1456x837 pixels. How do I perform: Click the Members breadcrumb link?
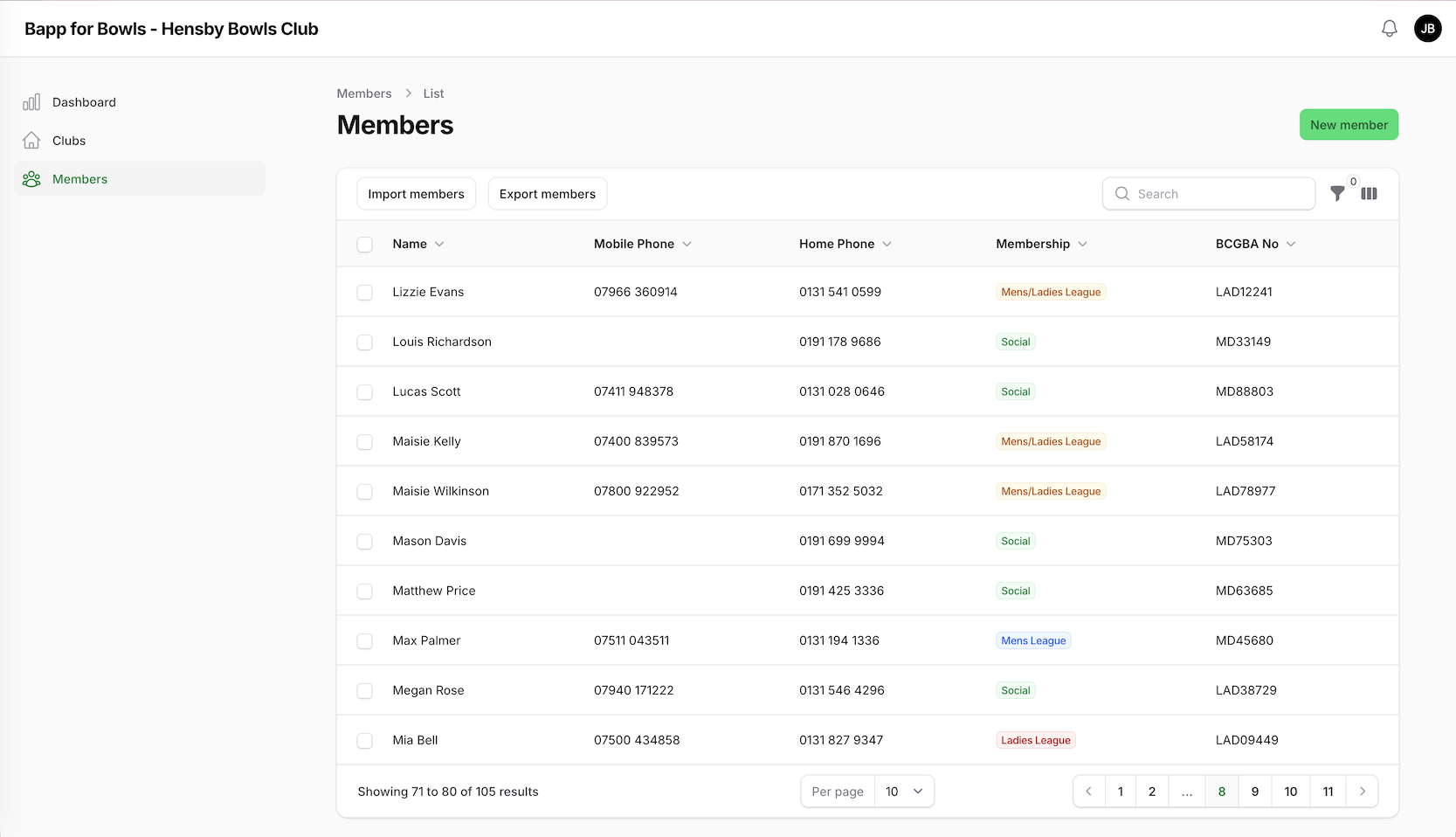pos(364,93)
